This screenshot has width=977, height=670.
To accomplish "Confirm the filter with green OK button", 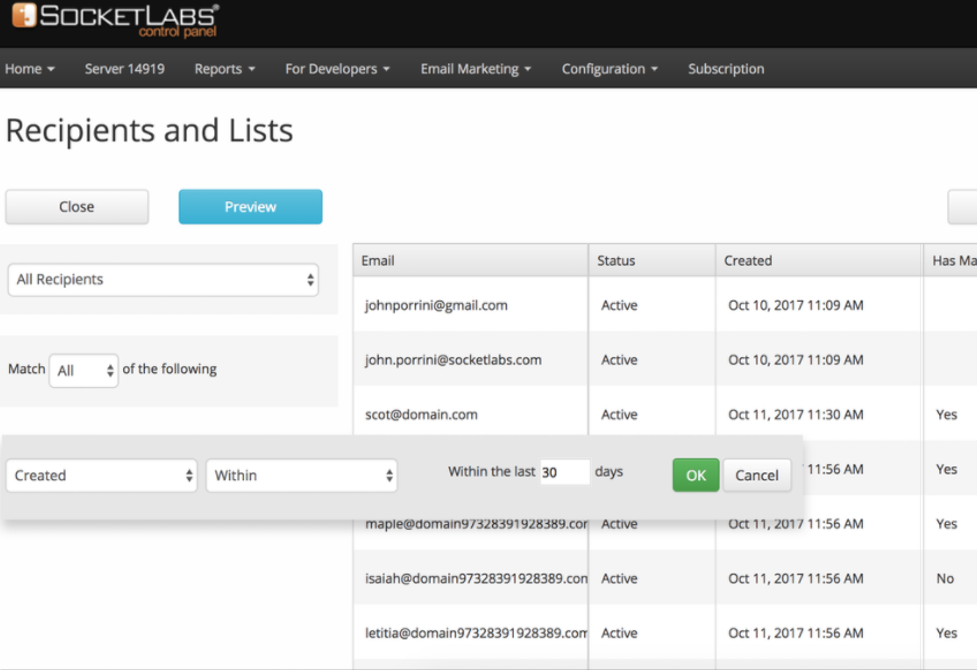I will pyautogui.click(x=695, y=475).
